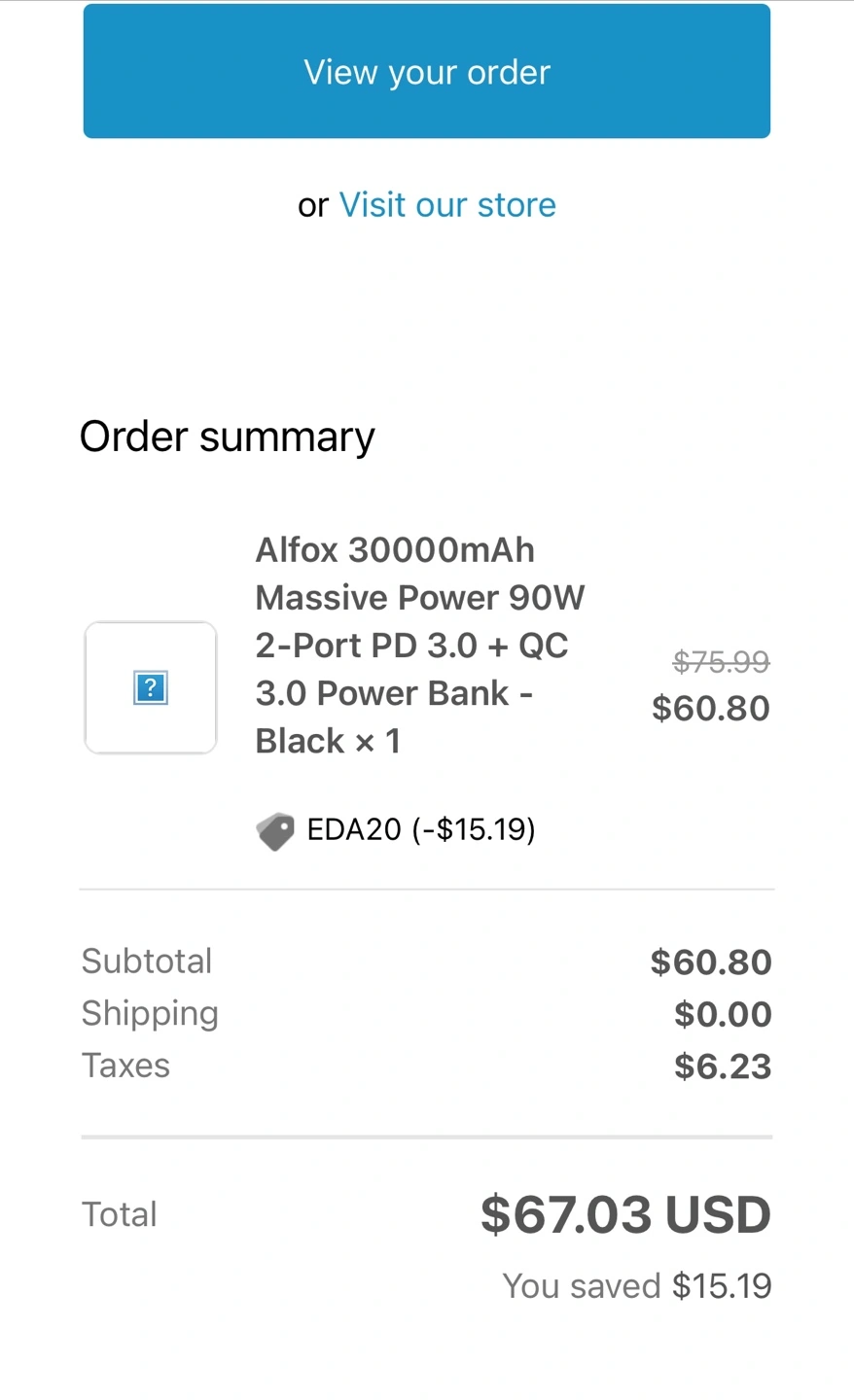The image size is (854, 1400).
Task: Click the Shipping label
Action: point(150,1013)
